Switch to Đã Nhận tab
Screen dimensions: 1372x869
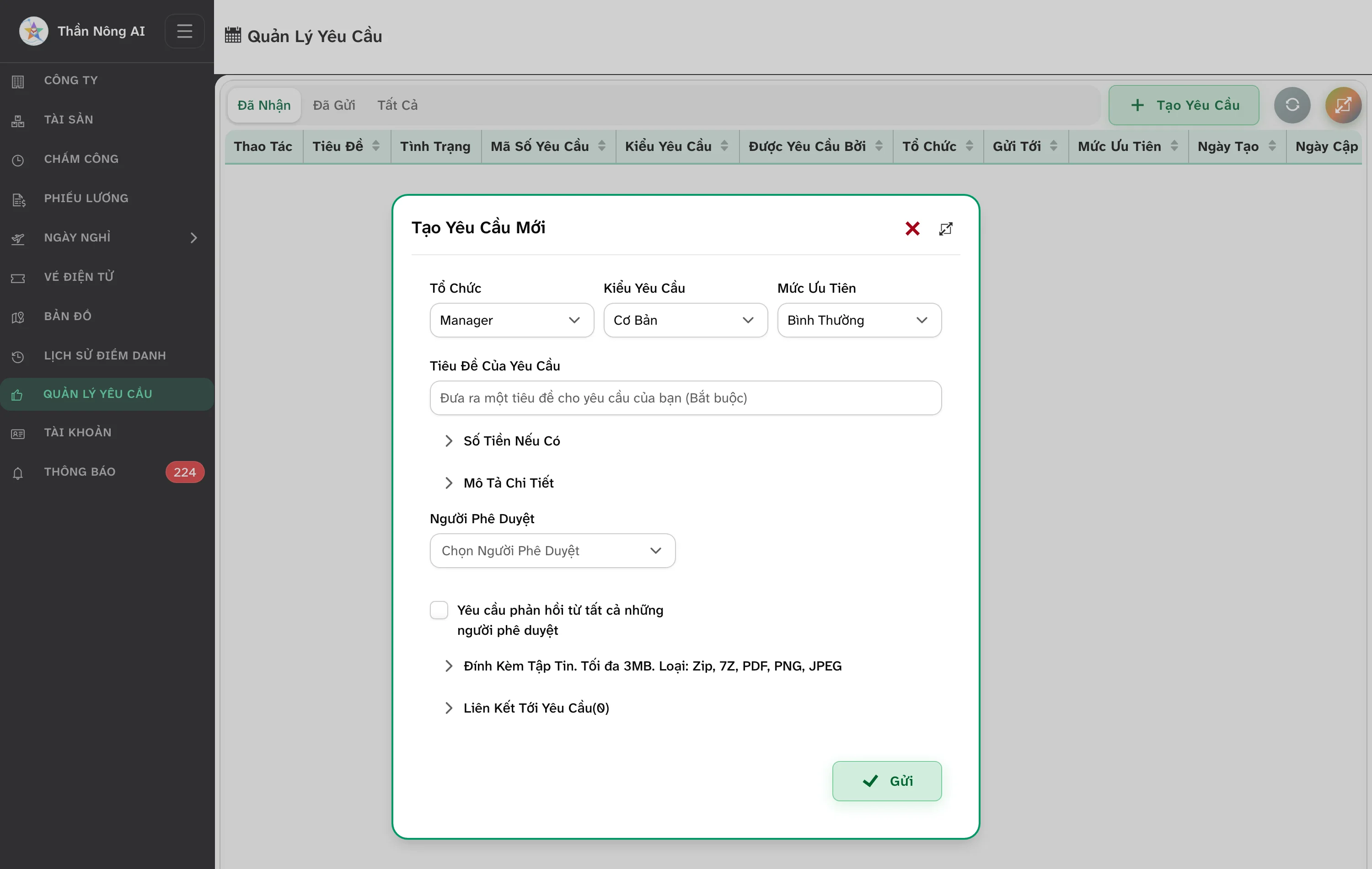[264, 105]
